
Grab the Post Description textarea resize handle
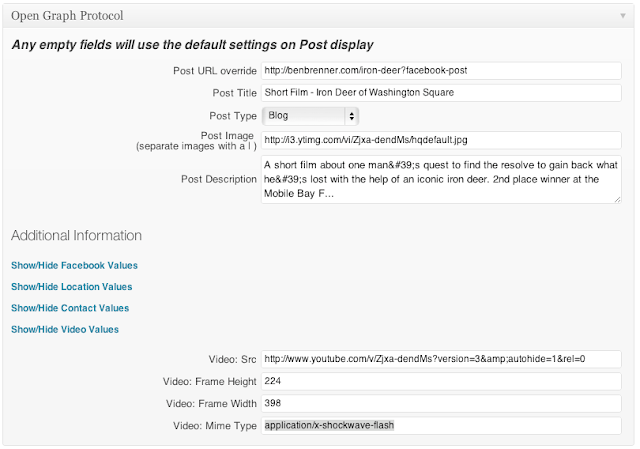tap(618, 200)
